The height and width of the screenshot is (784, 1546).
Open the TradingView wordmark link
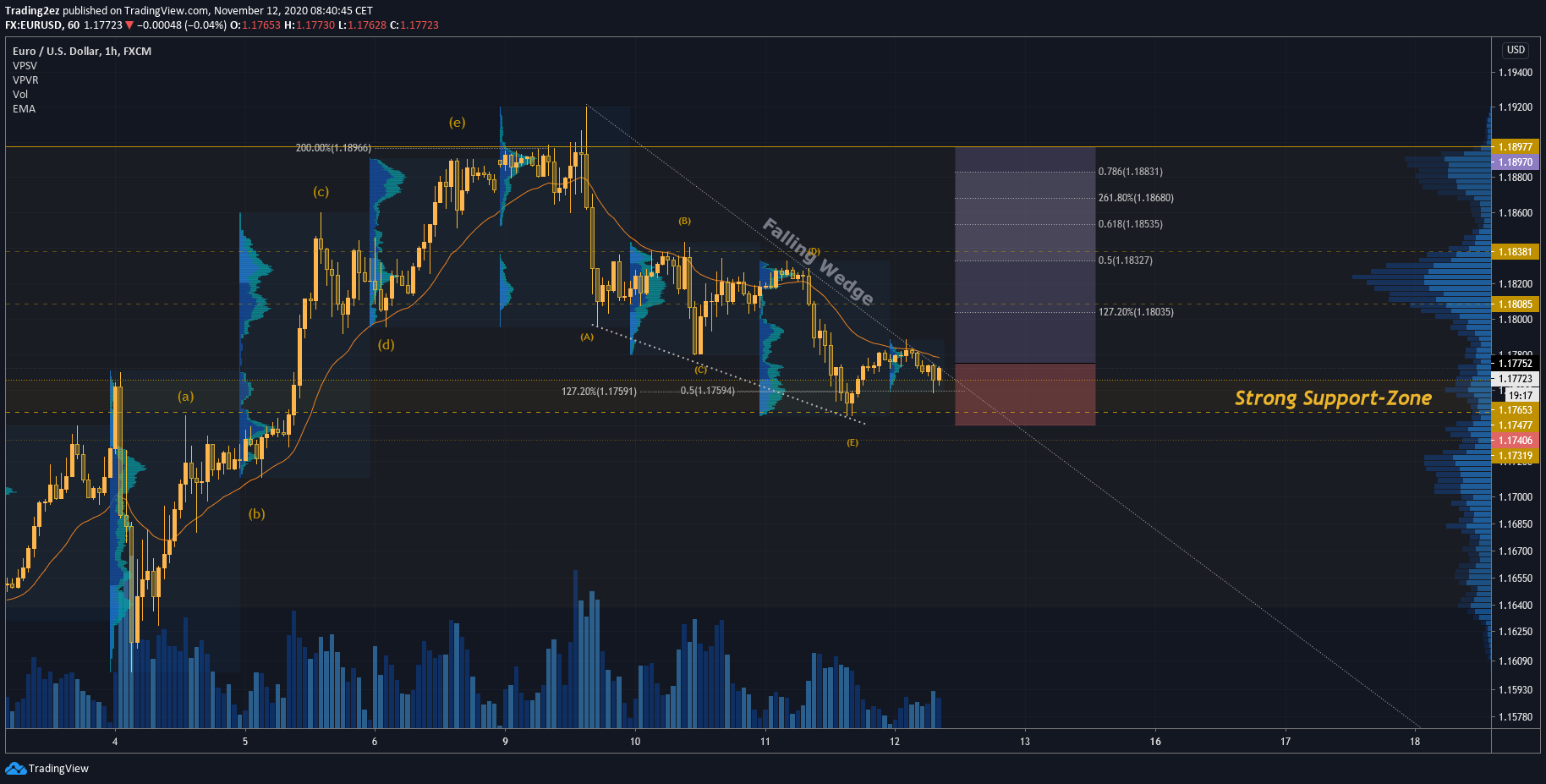58,768
